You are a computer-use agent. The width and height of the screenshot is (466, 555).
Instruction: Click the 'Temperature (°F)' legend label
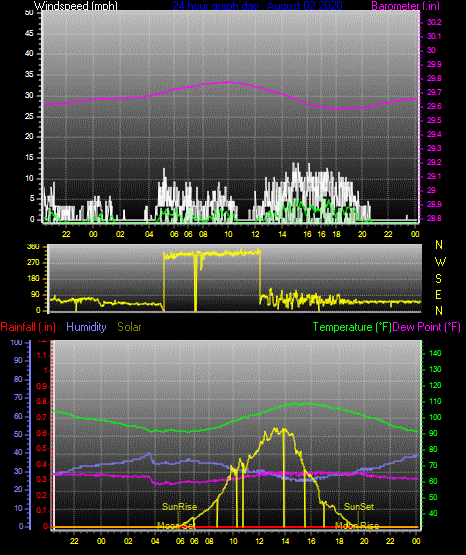352,327
